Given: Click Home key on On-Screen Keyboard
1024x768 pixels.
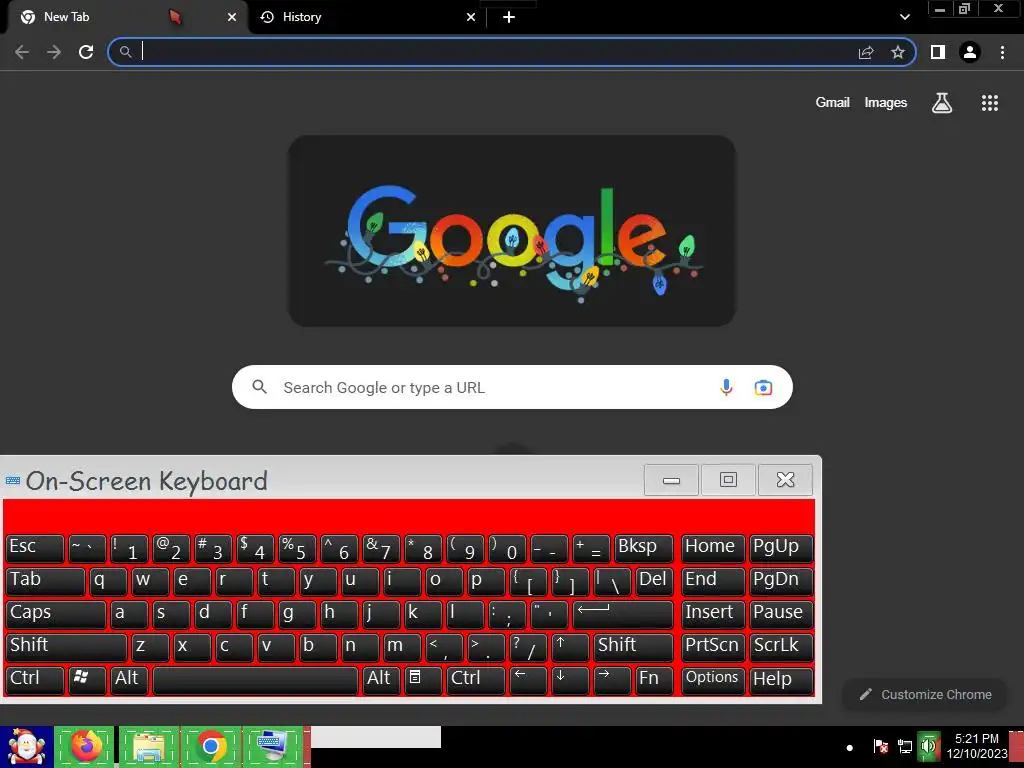Looking at the screenshot, I should click(713, 548).
